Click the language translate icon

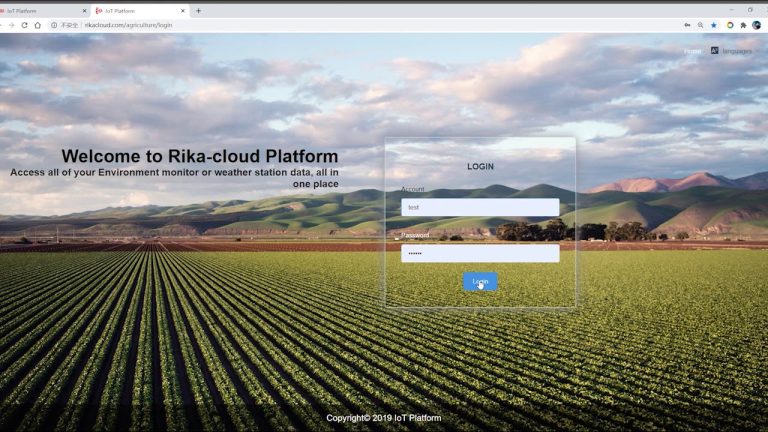click(x=715, y=50)
